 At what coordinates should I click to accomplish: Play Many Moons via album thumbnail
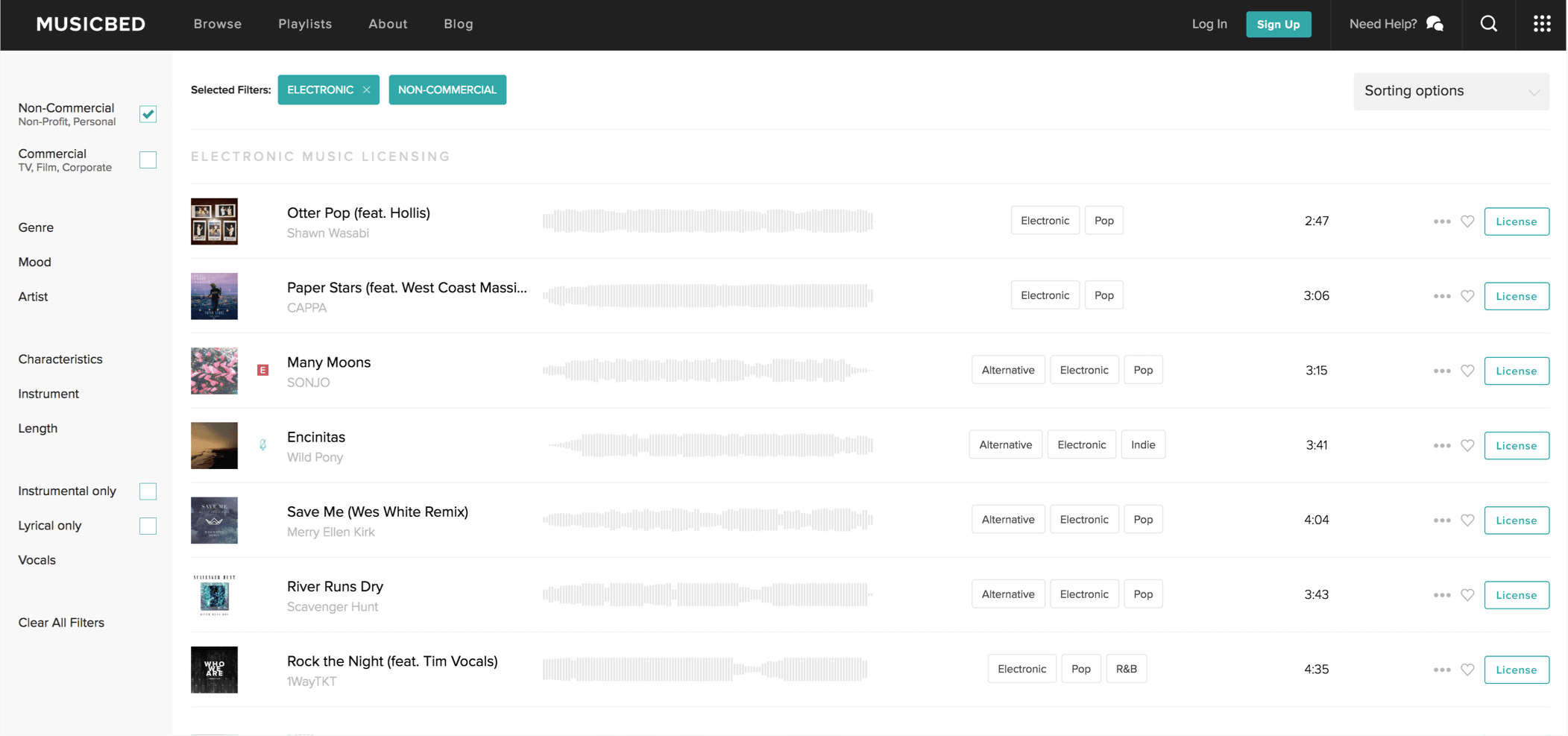(214, 371)
